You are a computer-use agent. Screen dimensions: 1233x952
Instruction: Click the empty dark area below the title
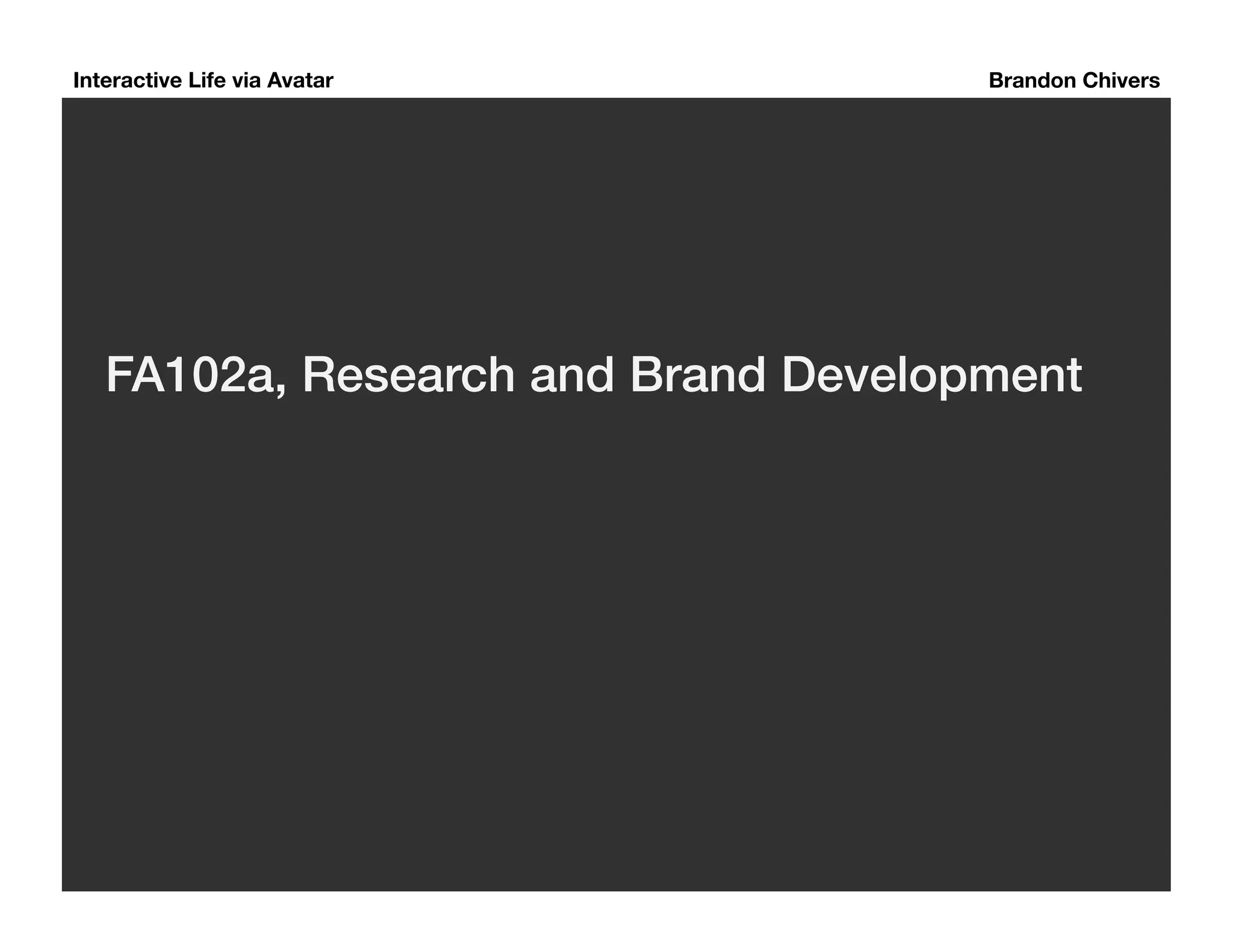(x=616, y=632)
